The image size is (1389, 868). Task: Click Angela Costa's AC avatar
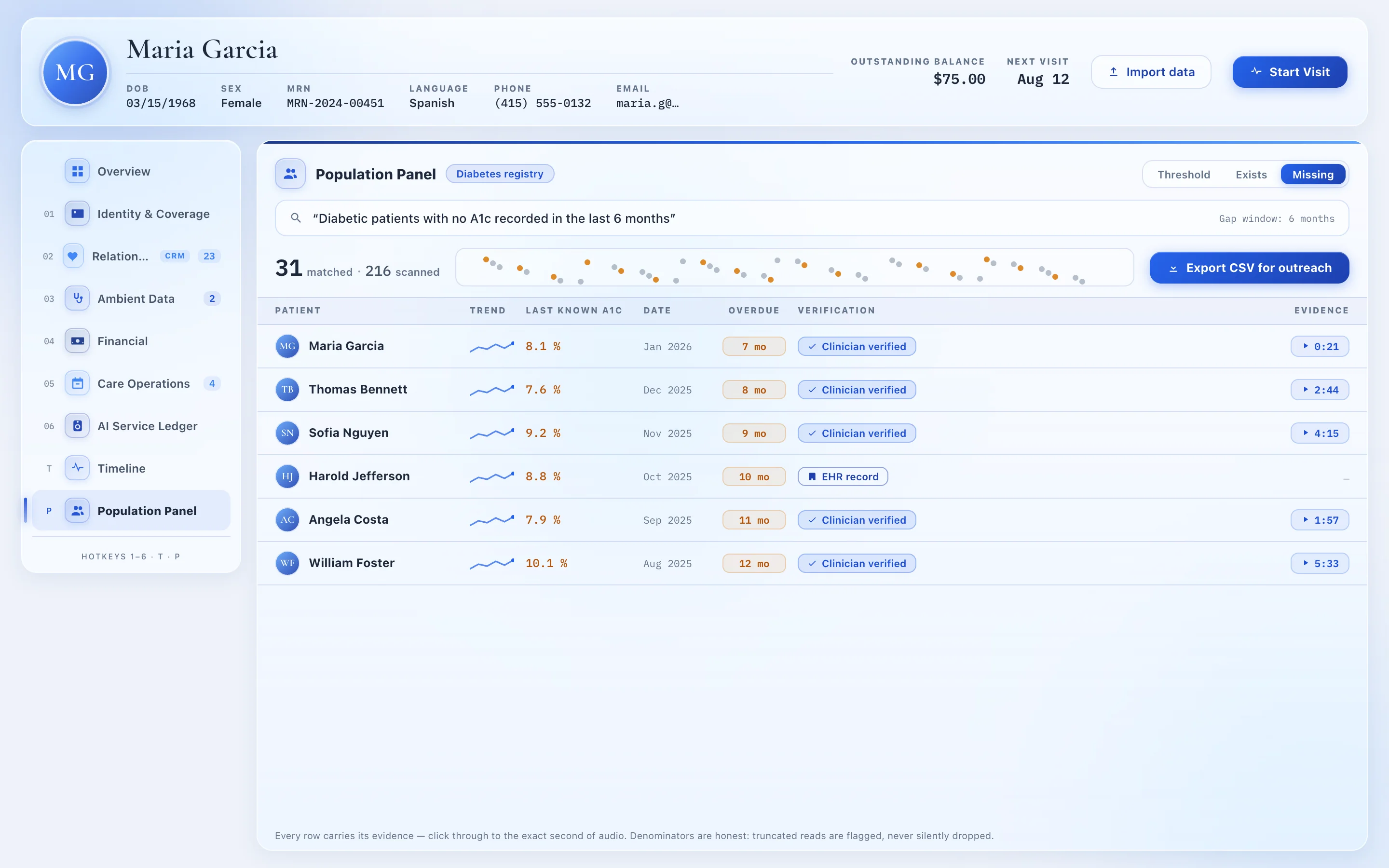pyautogui.click(x=287, y=520)
